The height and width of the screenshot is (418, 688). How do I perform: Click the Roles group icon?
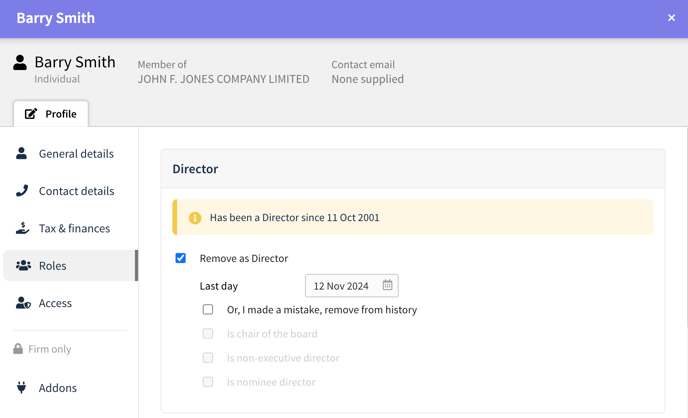coord(23,265)
